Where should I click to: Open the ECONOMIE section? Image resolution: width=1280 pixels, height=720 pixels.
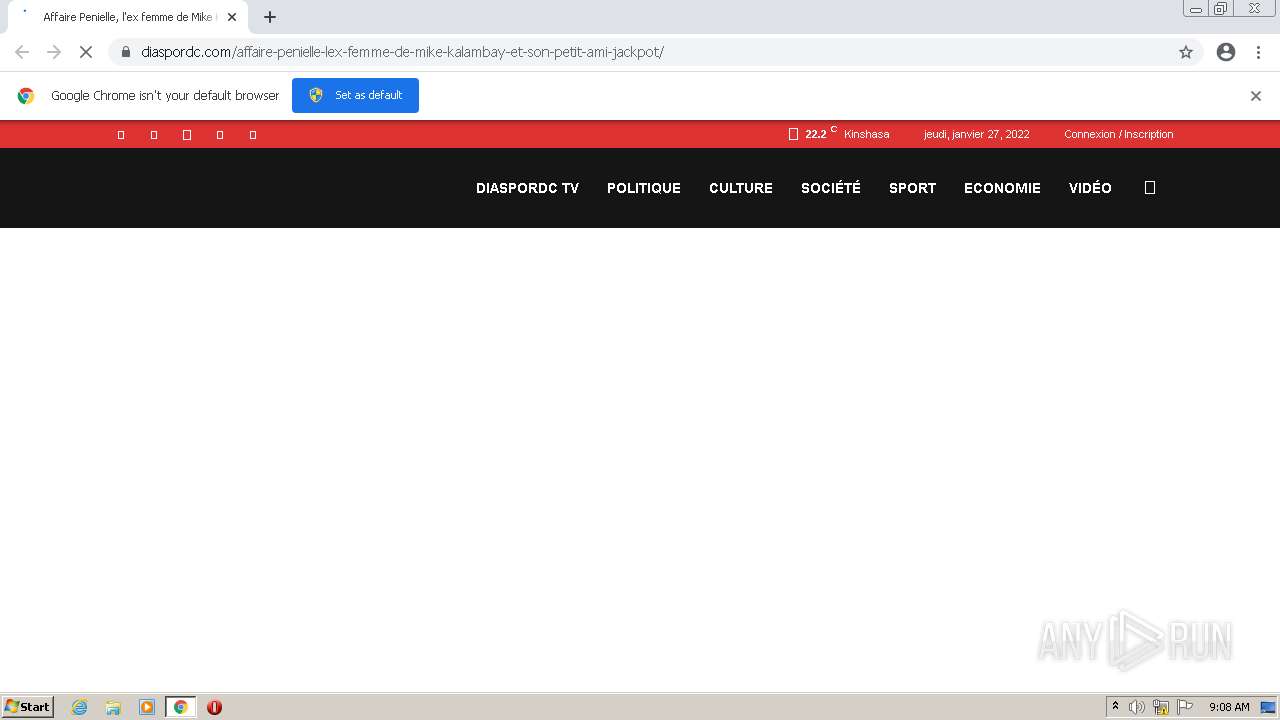point(1002,188)
